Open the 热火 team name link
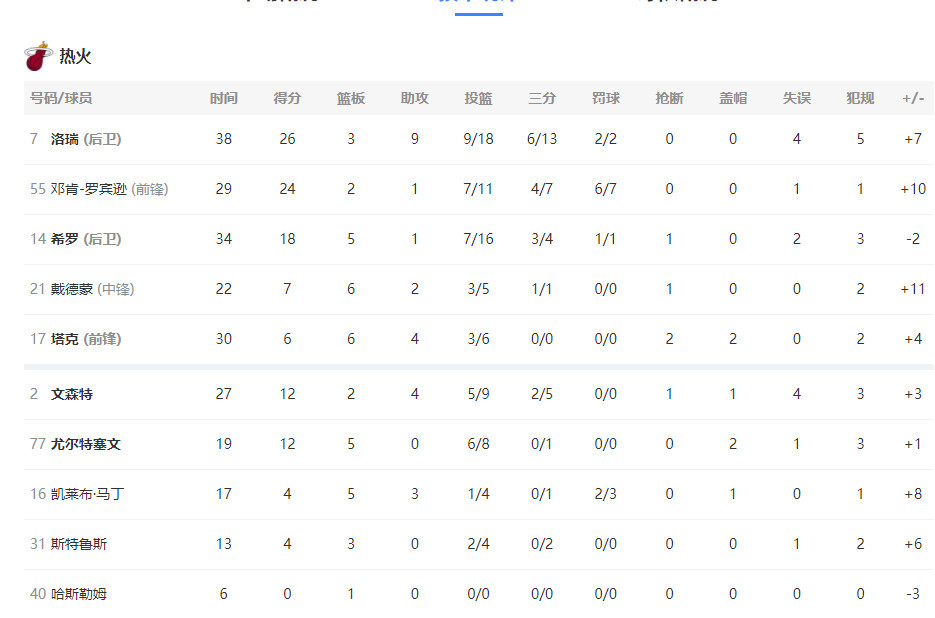The width and height of the screenshot is (935, 618). point(75,57)
